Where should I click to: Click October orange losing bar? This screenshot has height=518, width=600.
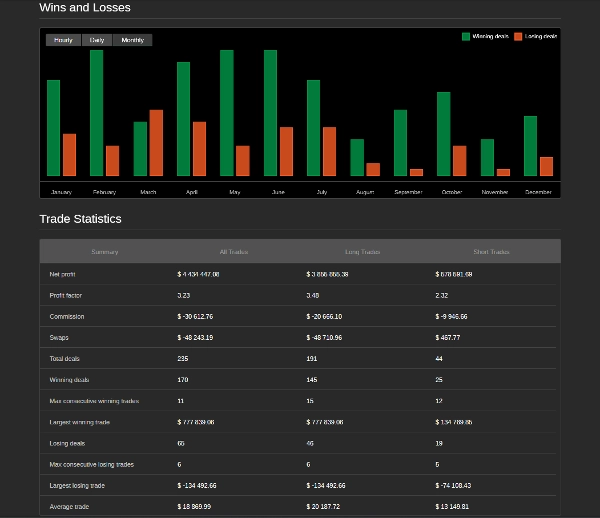460,161
